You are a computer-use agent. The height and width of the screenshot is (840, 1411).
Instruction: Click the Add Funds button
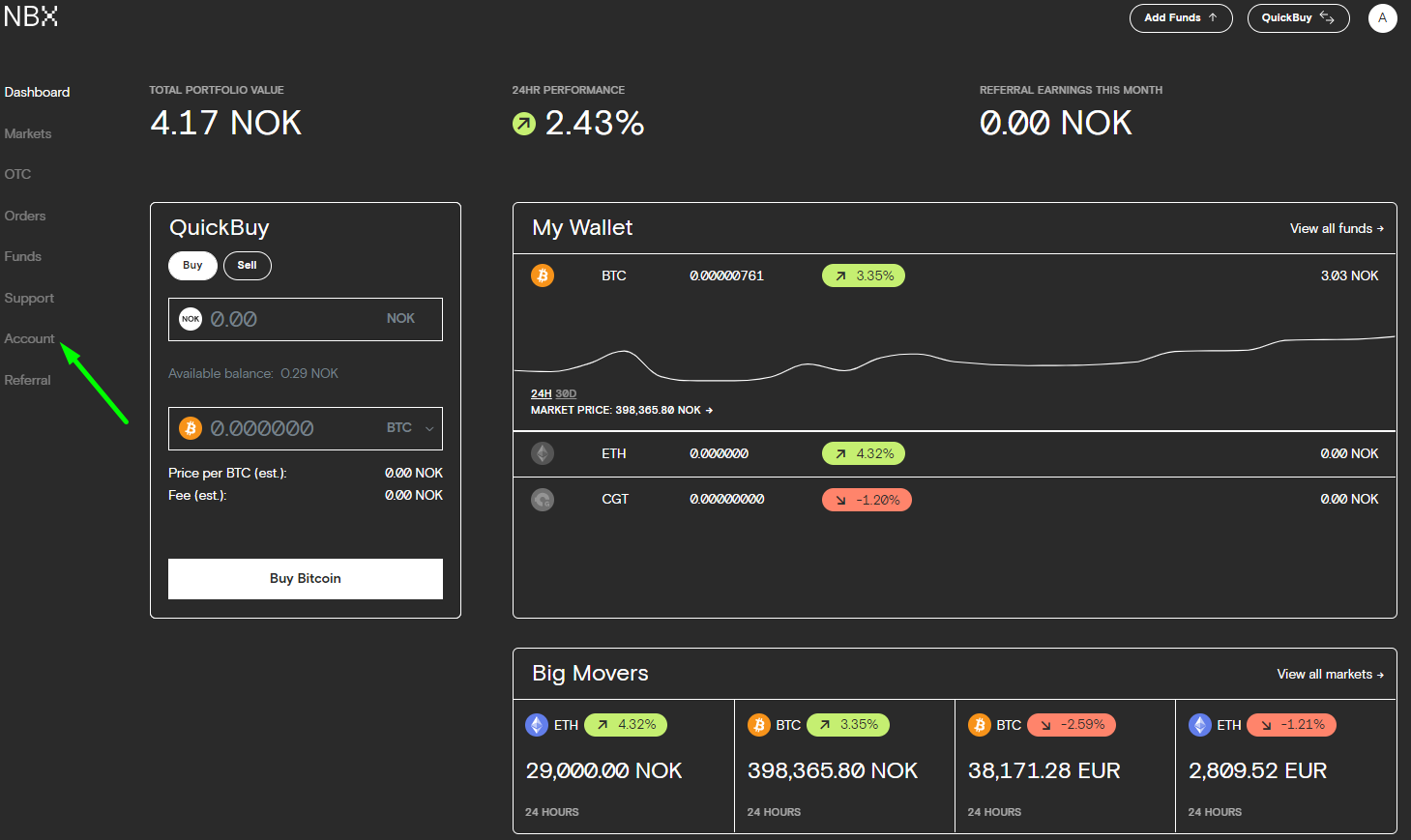[1180, 18]
